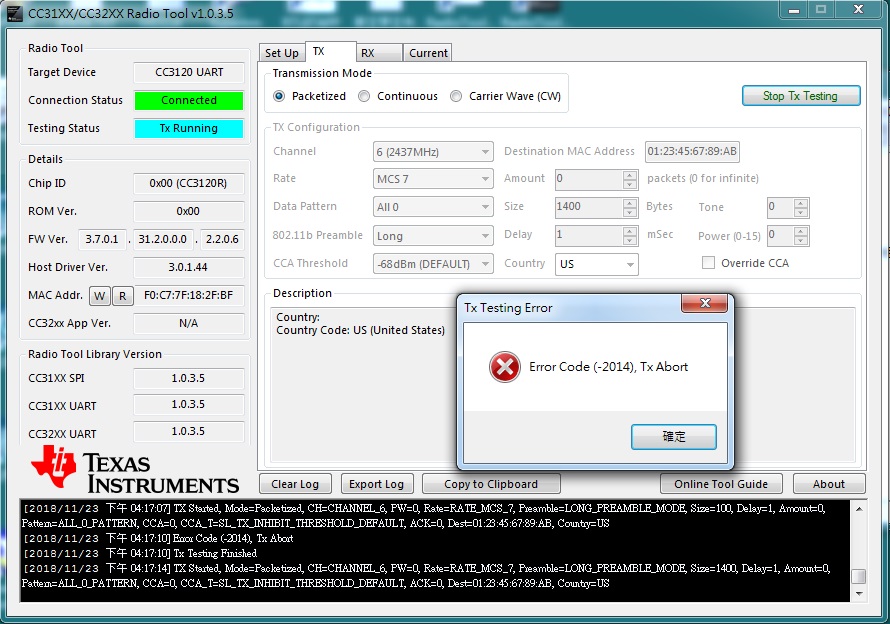Click the Clear Log button
Screen dimensions: 890x624
[x=295, y=484]
